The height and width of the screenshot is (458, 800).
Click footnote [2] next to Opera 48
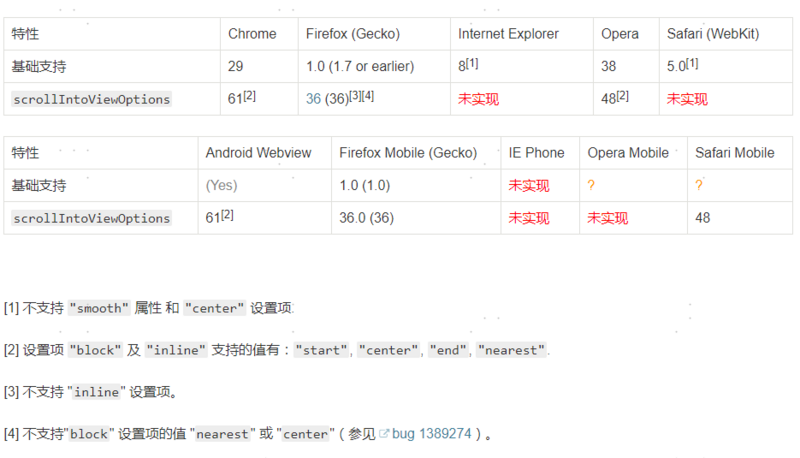coord(623,96)
